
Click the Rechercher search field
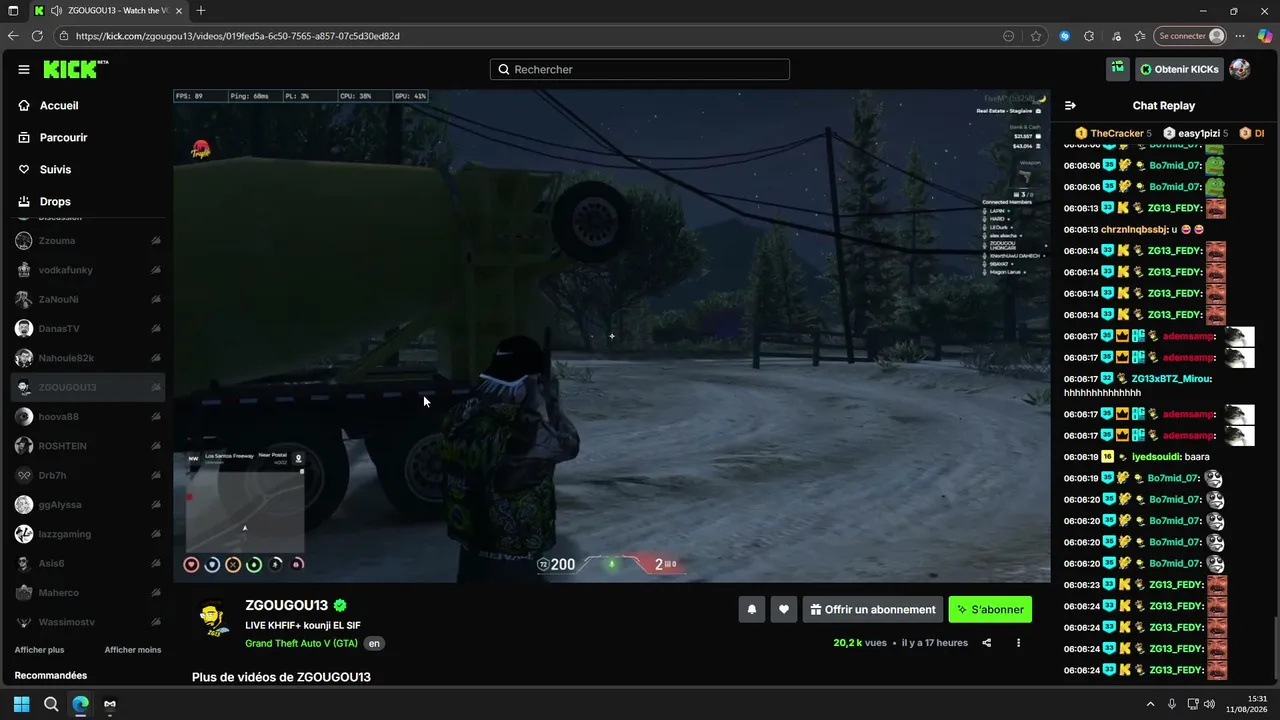pyautogui.click(x=640, y=69)
